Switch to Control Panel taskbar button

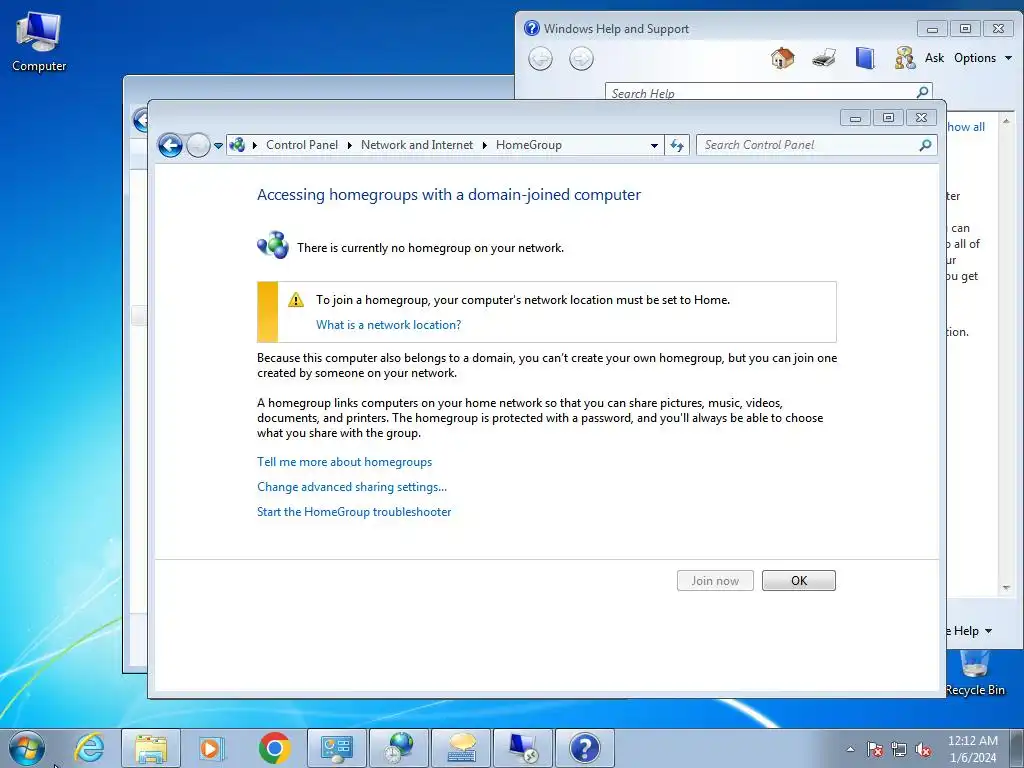pos(337,748)
